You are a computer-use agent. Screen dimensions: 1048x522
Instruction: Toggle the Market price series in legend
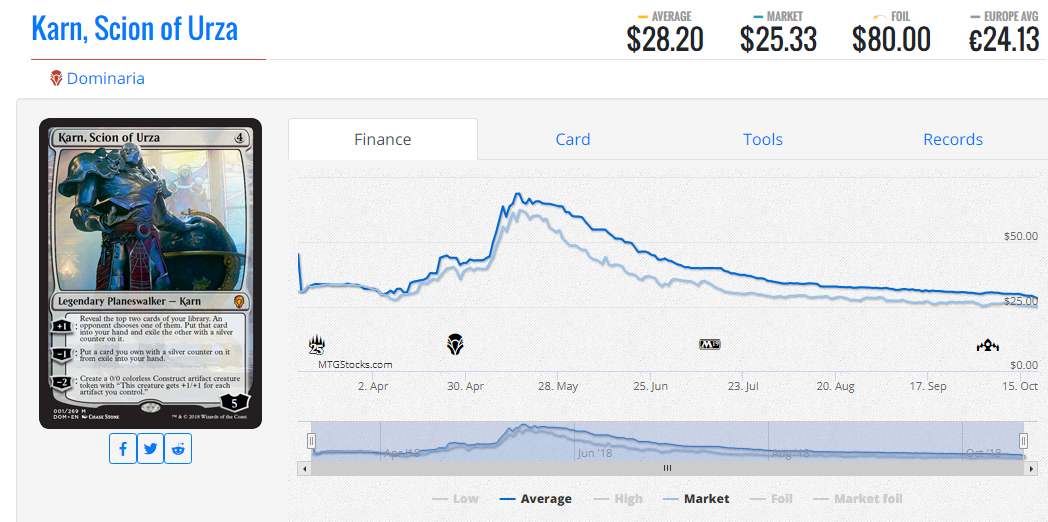coord(696,499)
